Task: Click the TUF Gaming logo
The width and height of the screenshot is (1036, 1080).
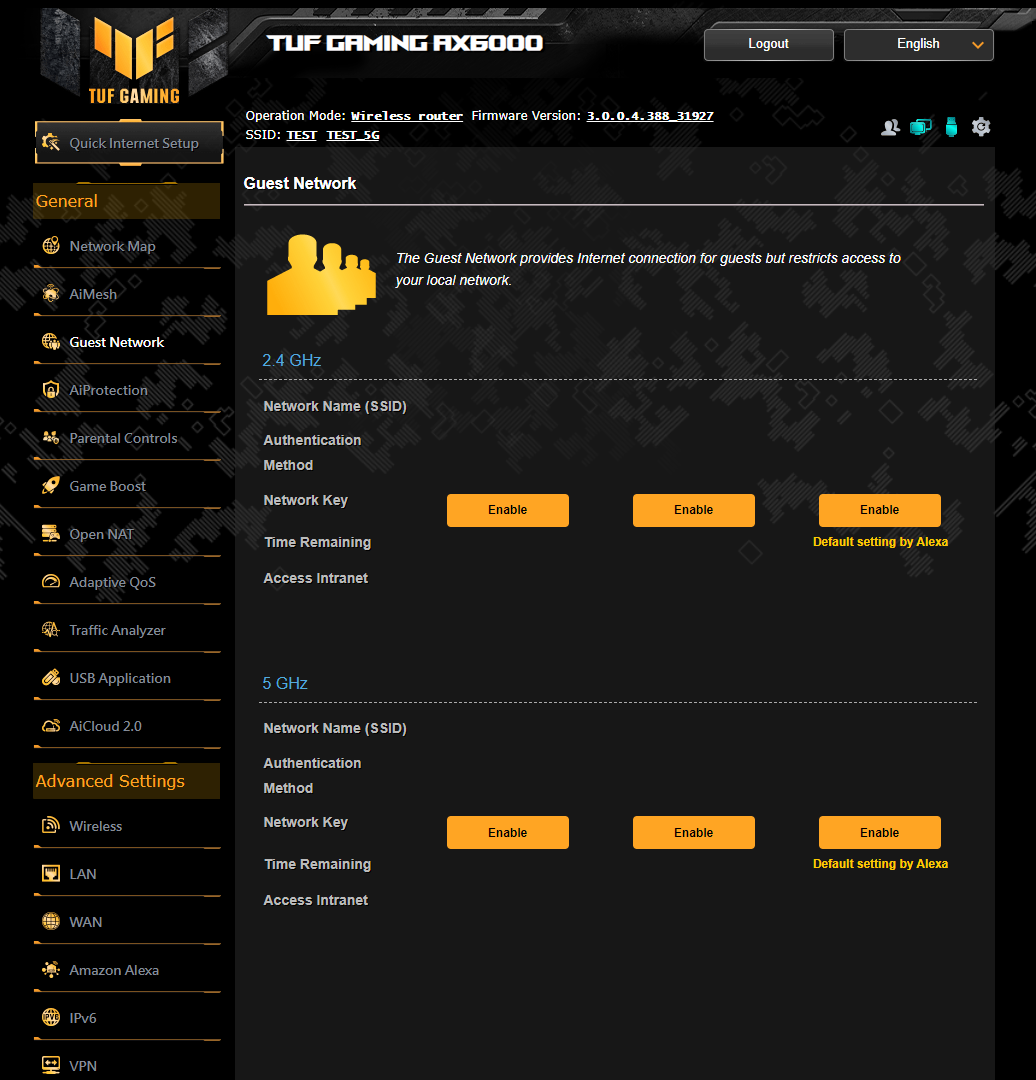Action: coord(134,60)
